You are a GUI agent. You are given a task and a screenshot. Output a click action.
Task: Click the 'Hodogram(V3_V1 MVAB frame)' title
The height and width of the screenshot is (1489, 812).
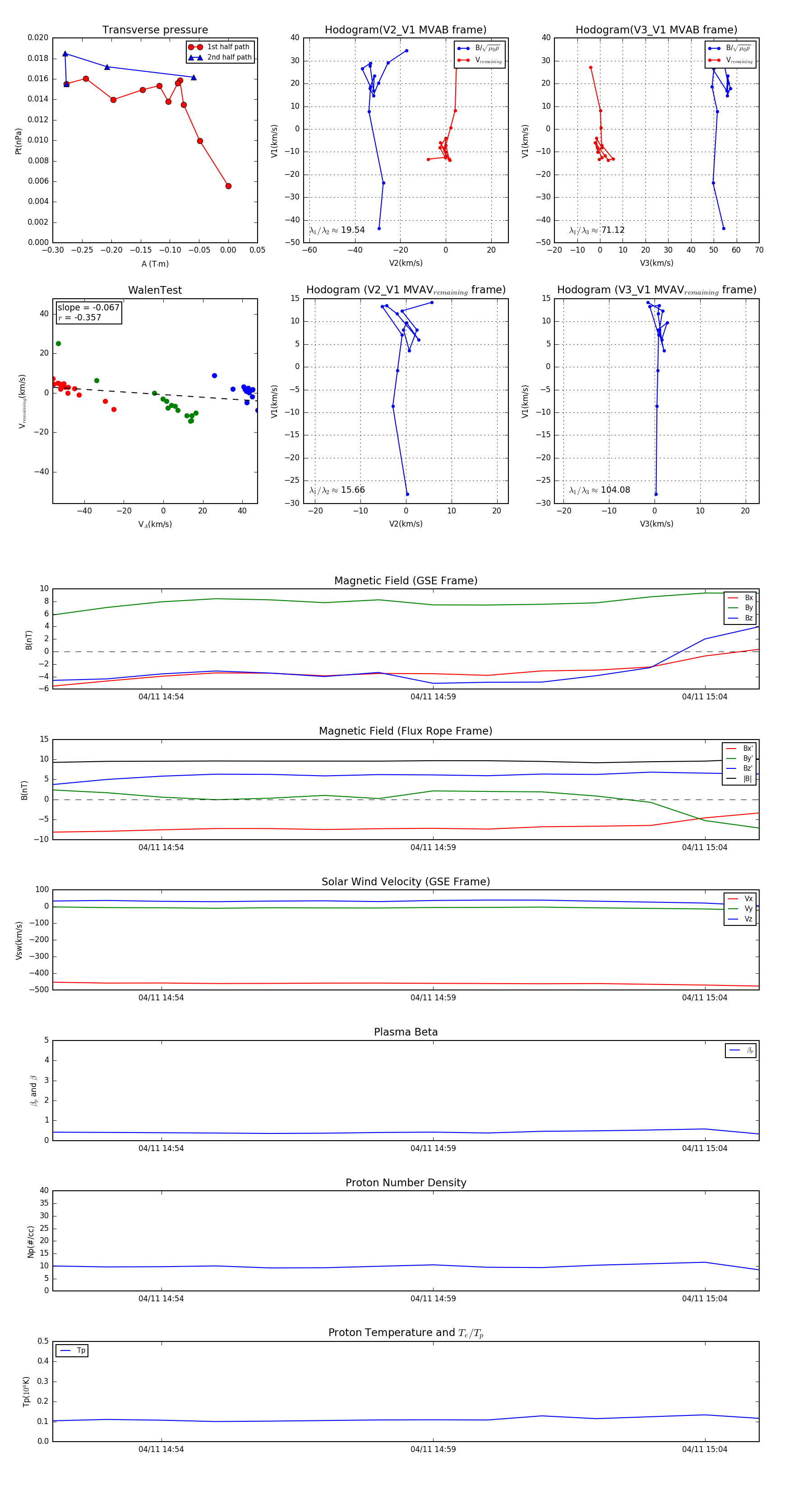click(x=656, y=30)
